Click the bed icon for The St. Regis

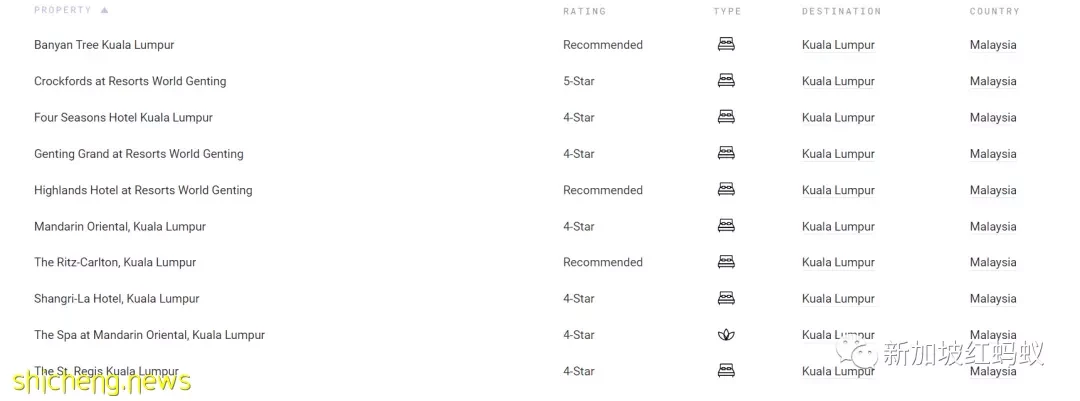pyautogui.click(x=726, y=371)
